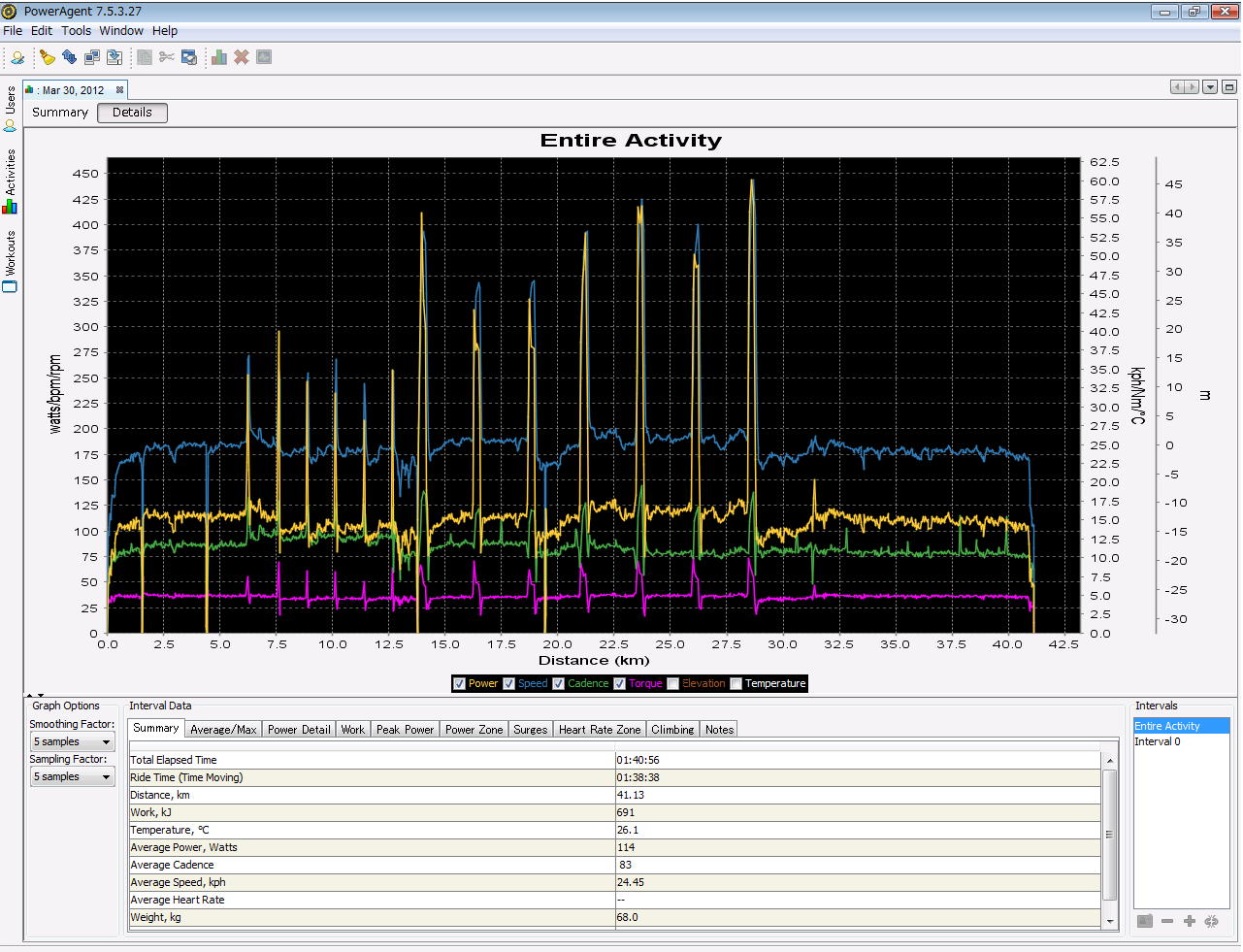Viewport: 1243px width, 952px height.
Task: Click the Average Speed value 24.45
Action: point(630,882)
